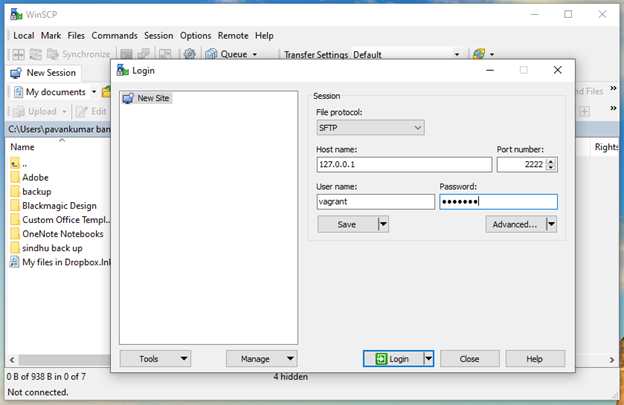Image resolution: width=624 pixels, height=405 pixels.
Task: Expand the Queue dropdown arrow
Action: (255, 55)
